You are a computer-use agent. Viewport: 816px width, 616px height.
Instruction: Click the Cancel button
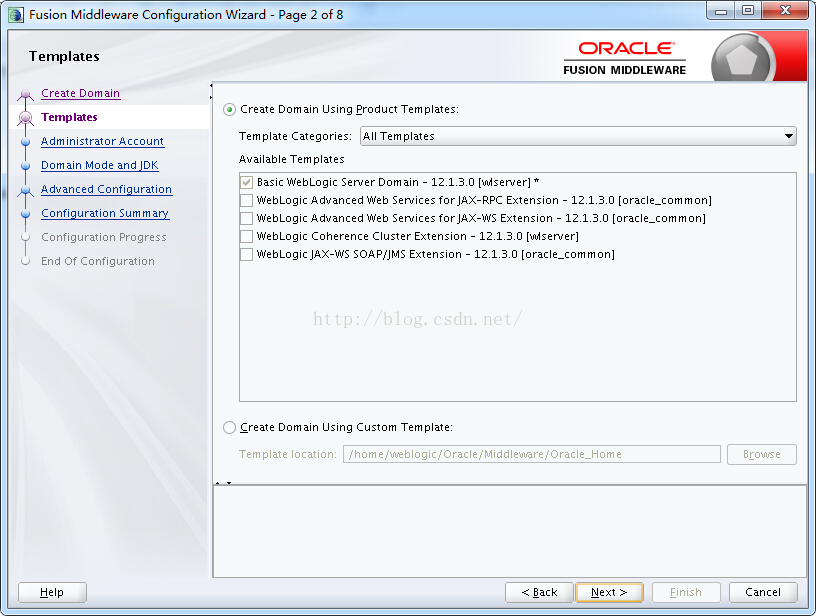click(763, 592)
